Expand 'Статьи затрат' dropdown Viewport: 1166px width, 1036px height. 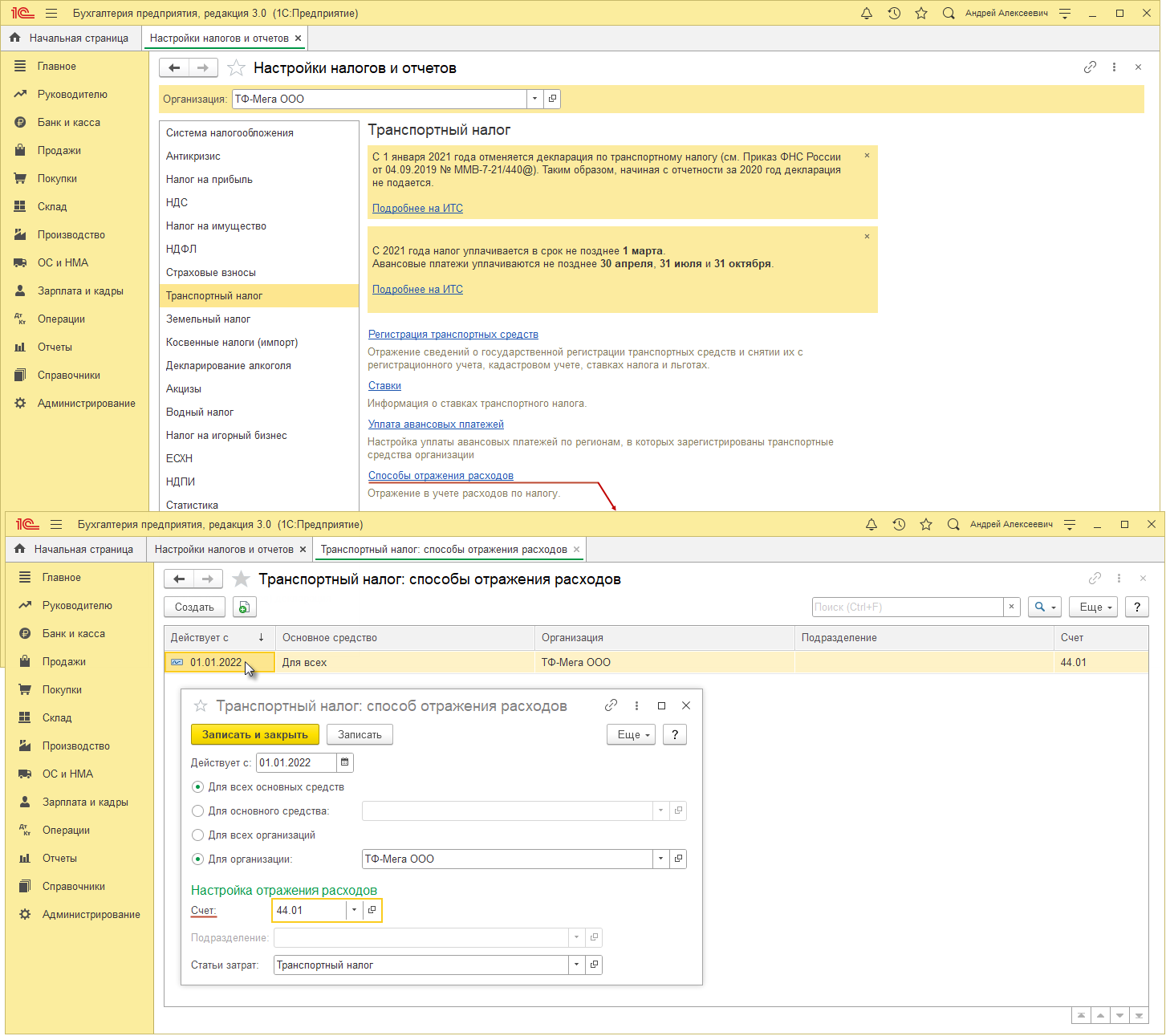tap(576, 965)
